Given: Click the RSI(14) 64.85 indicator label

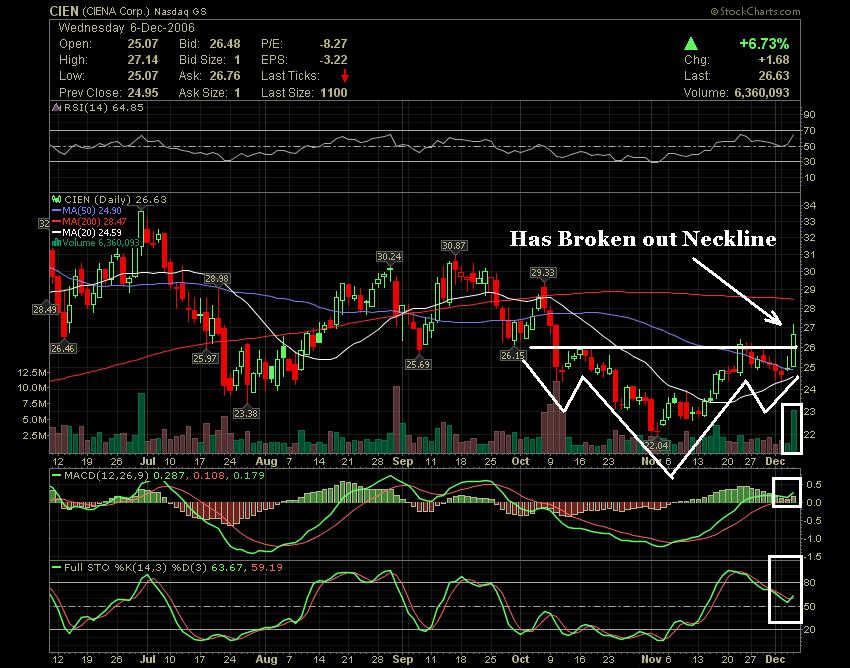Looking at the screenshot, I should pyautogui.click(x=104, y=107).
